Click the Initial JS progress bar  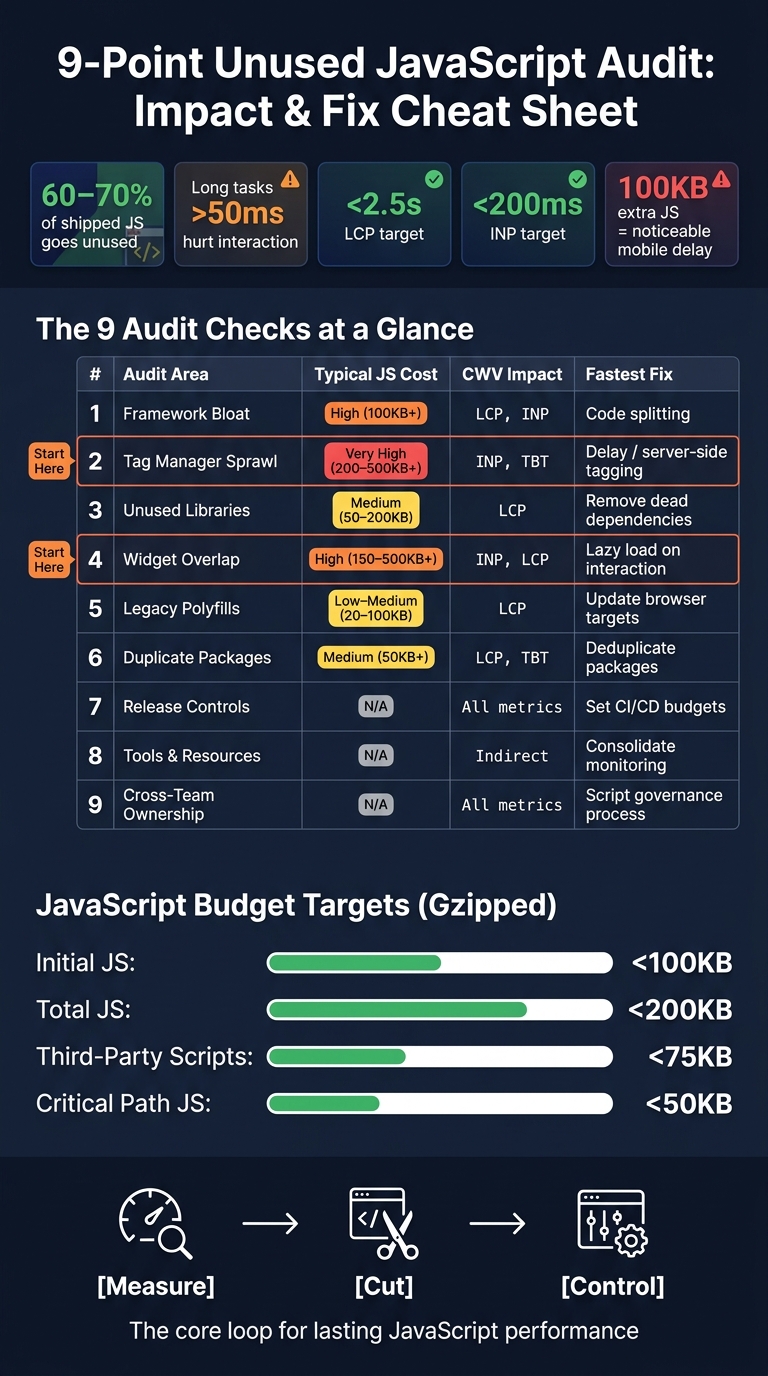point(440,963)
